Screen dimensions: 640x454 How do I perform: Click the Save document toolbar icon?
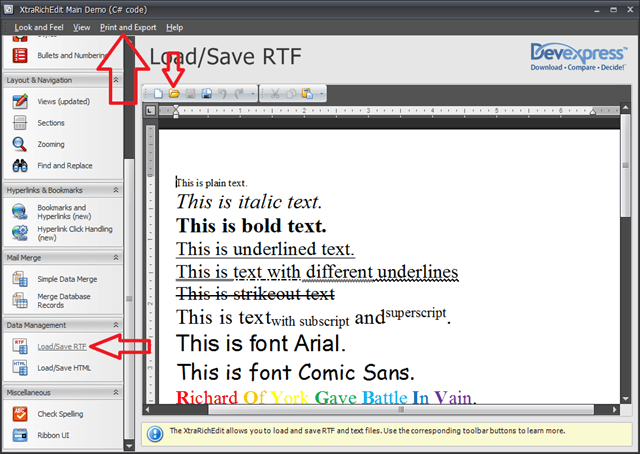190,94
